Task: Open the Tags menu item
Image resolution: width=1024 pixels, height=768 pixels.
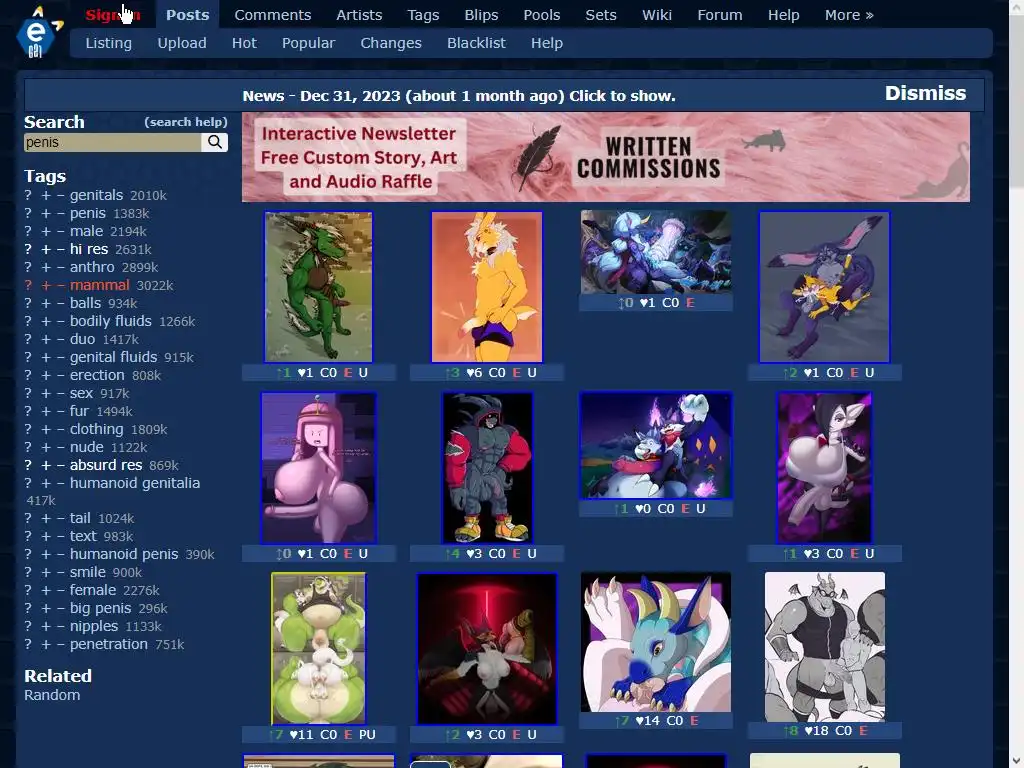Action: pyautogui.click(x=423, y=15)
